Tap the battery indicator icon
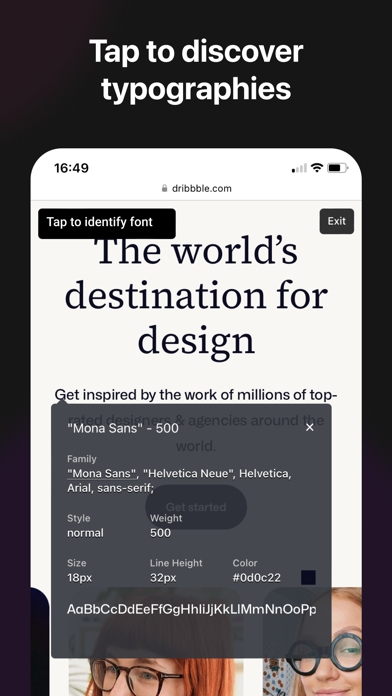Viewport: 392px width, 696px height. pyautogui.click(x=337, y=168)
